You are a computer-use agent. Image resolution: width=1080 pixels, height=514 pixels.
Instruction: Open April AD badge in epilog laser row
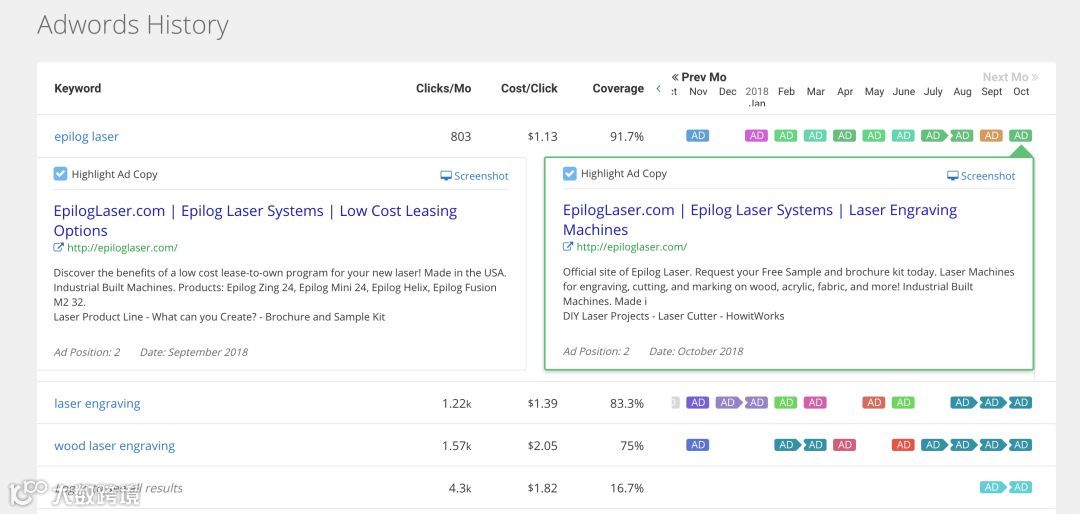point(844,136)
